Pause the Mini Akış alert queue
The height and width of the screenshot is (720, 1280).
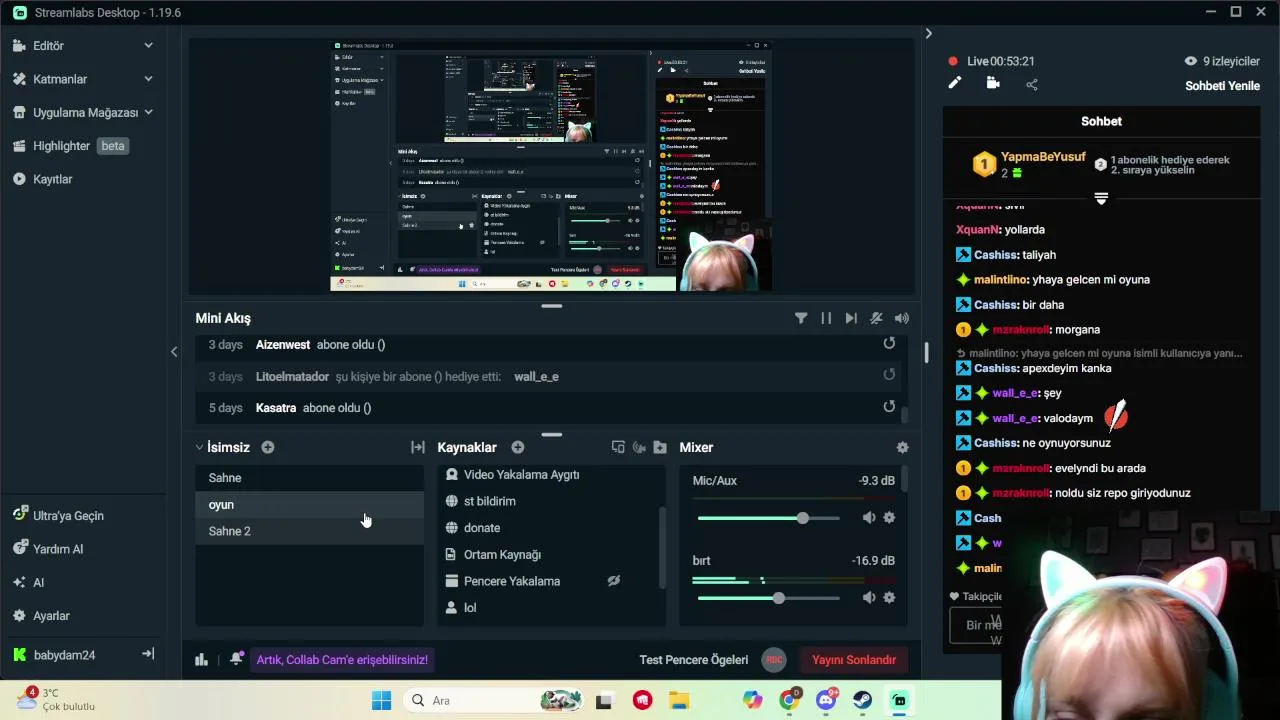(x=826, y=318)
